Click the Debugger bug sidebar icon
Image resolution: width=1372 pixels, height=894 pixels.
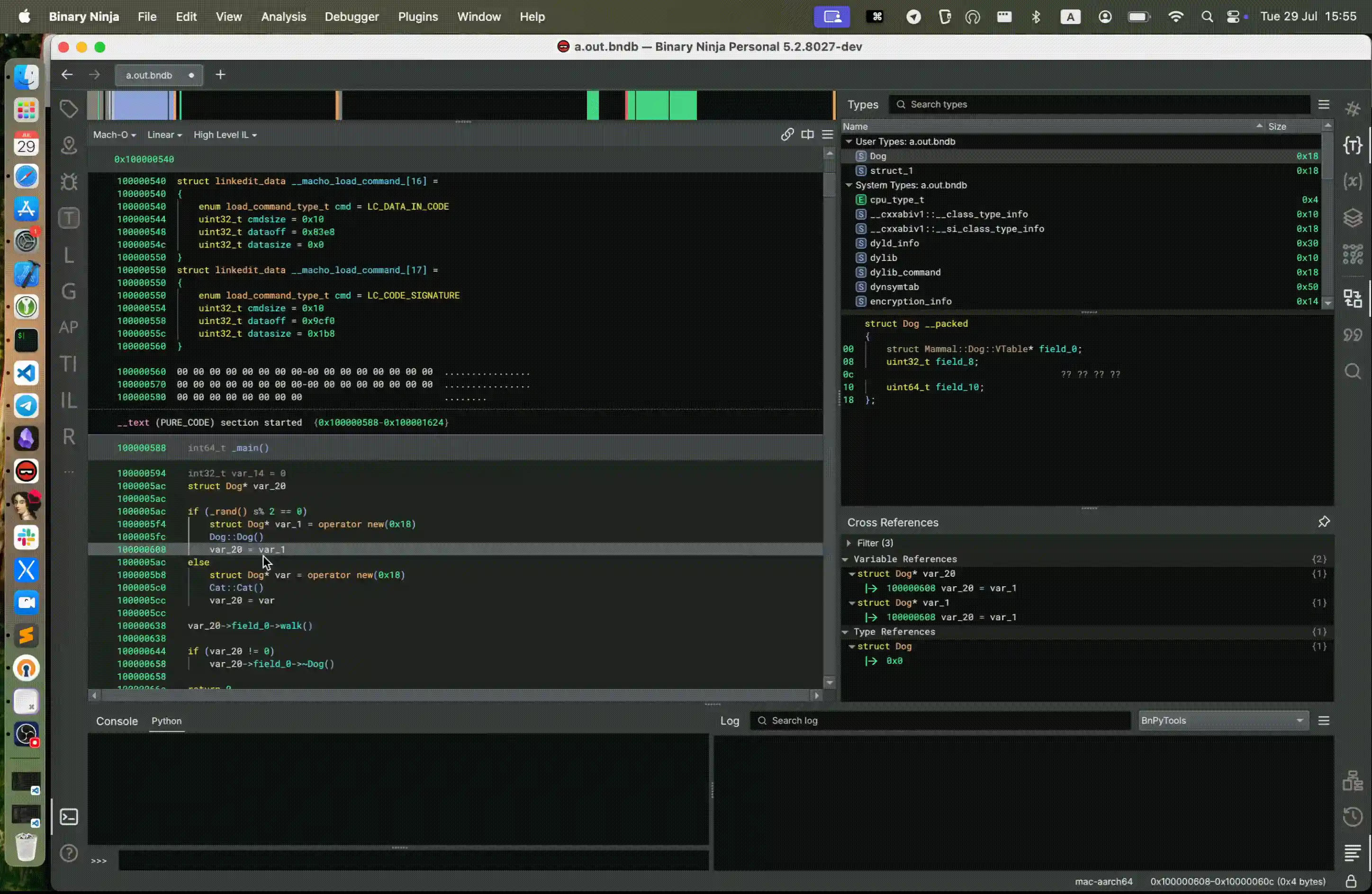[69, 181]
